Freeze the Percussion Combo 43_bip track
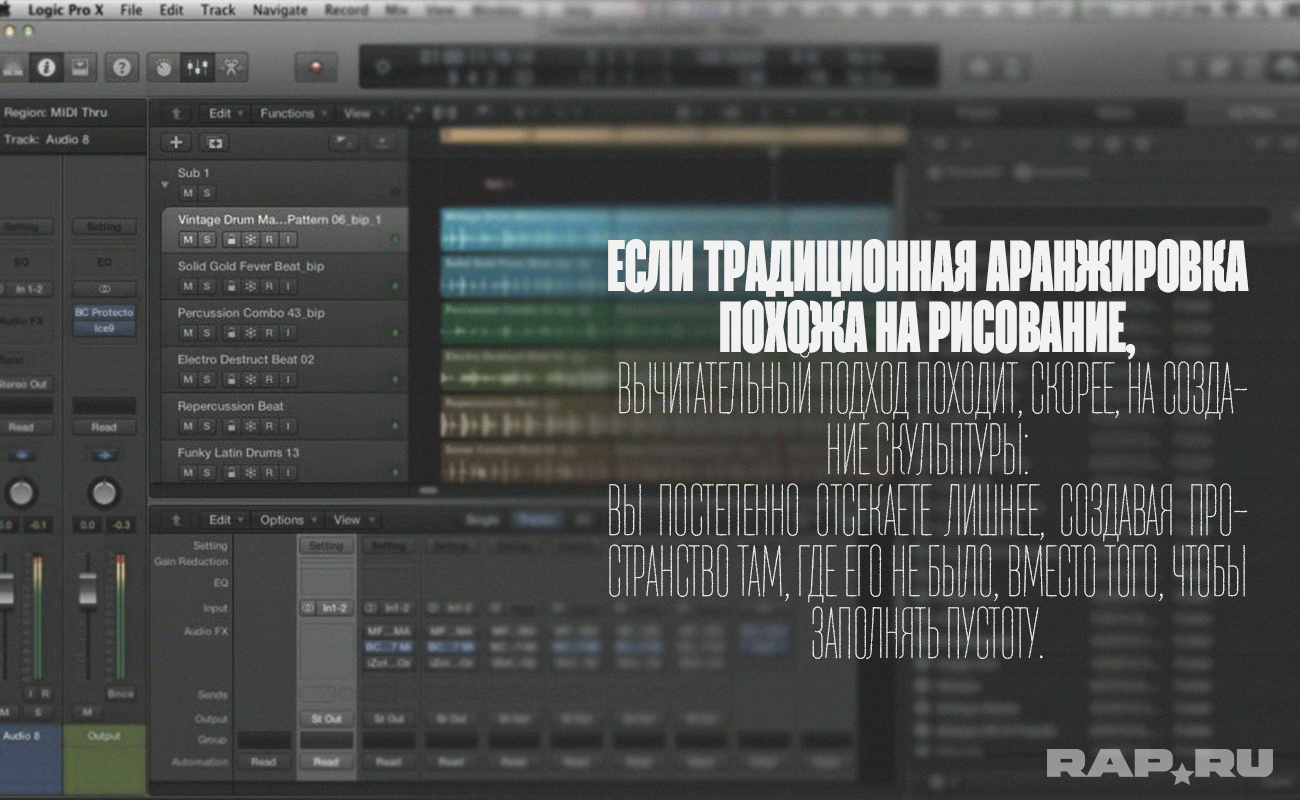Image resolution: width=1300 pixels, height=800 pixels. pyautogui.click(x=250, y=332)
